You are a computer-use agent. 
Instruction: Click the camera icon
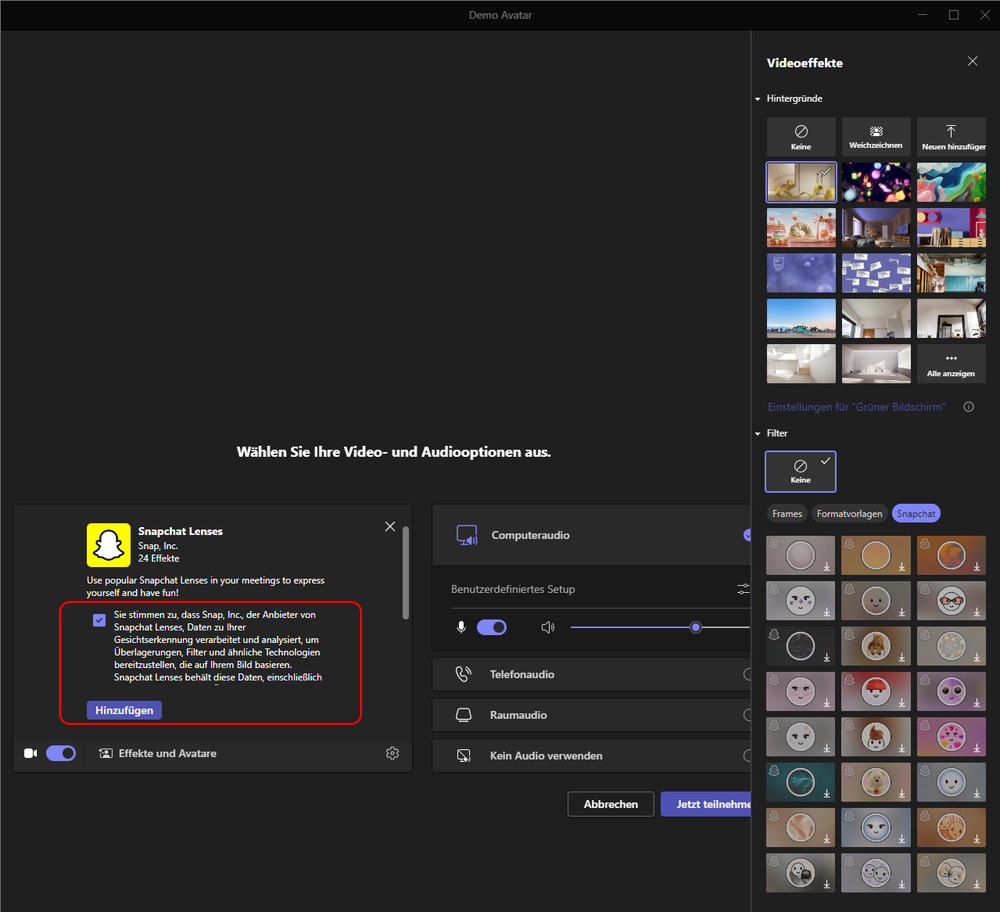pos(31,753)
